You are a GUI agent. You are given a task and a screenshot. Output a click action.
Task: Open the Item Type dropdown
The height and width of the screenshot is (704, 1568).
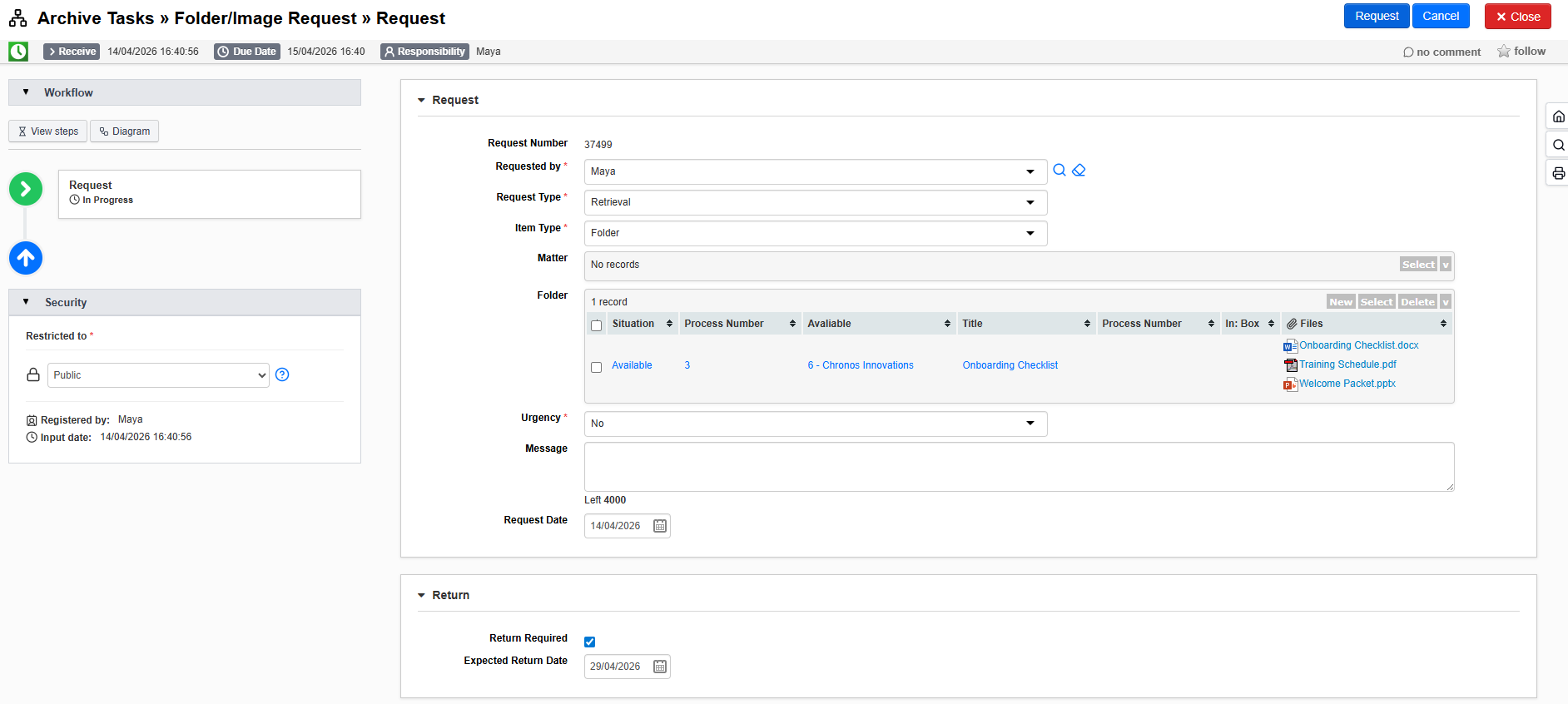[816, 233]
